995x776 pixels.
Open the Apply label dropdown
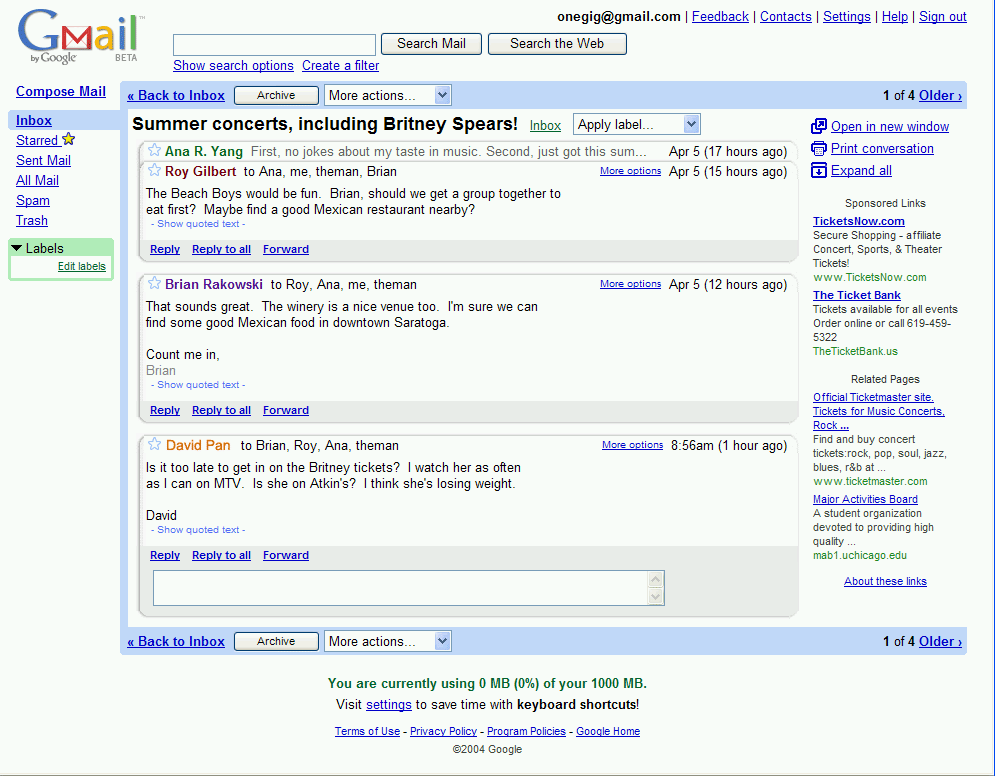click(x=637, y=124)
